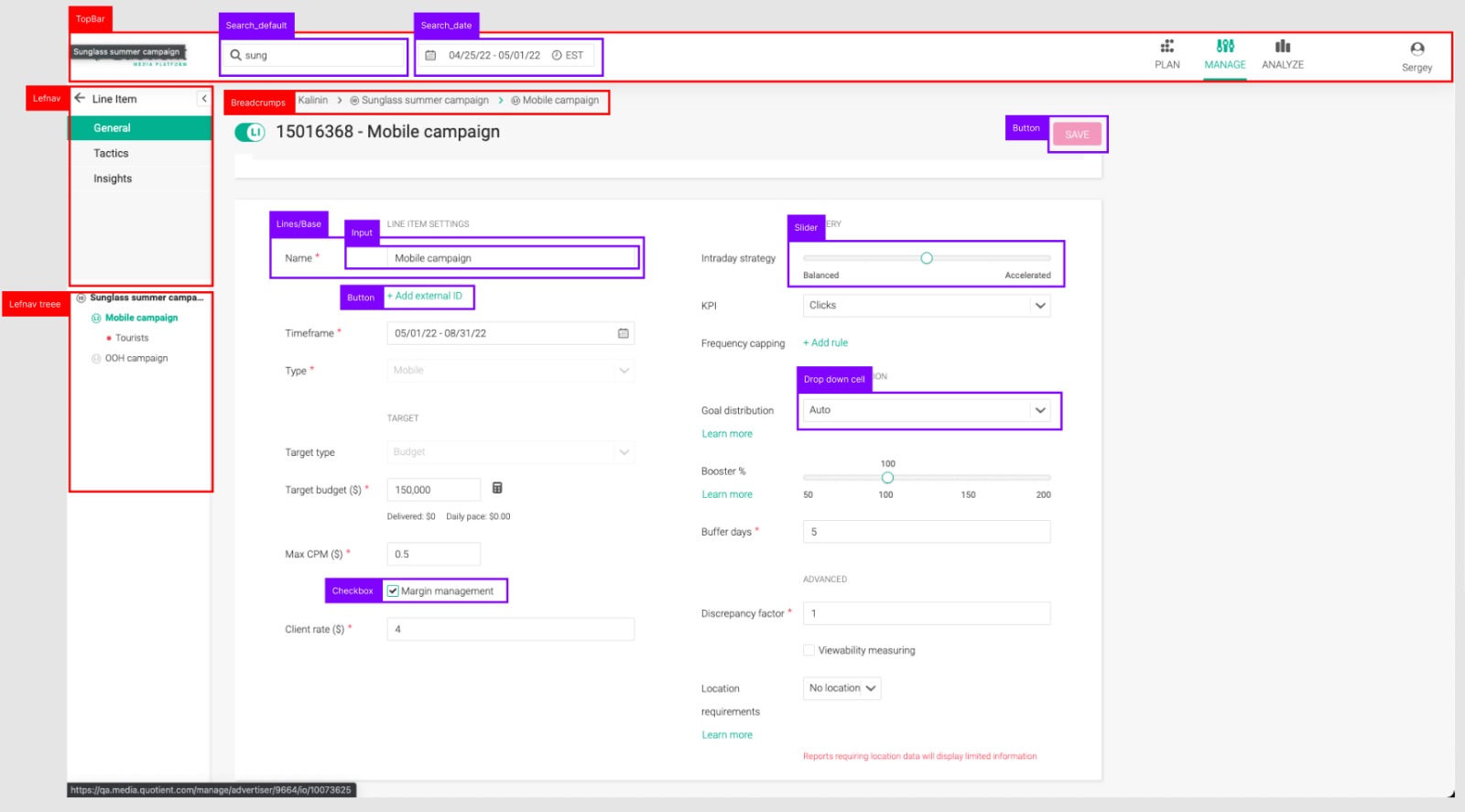Image resolution: width=1465 pixels, height=812 pixels.
Task: Open the ANALYZE charts icon
Action: coord(1282,46)
